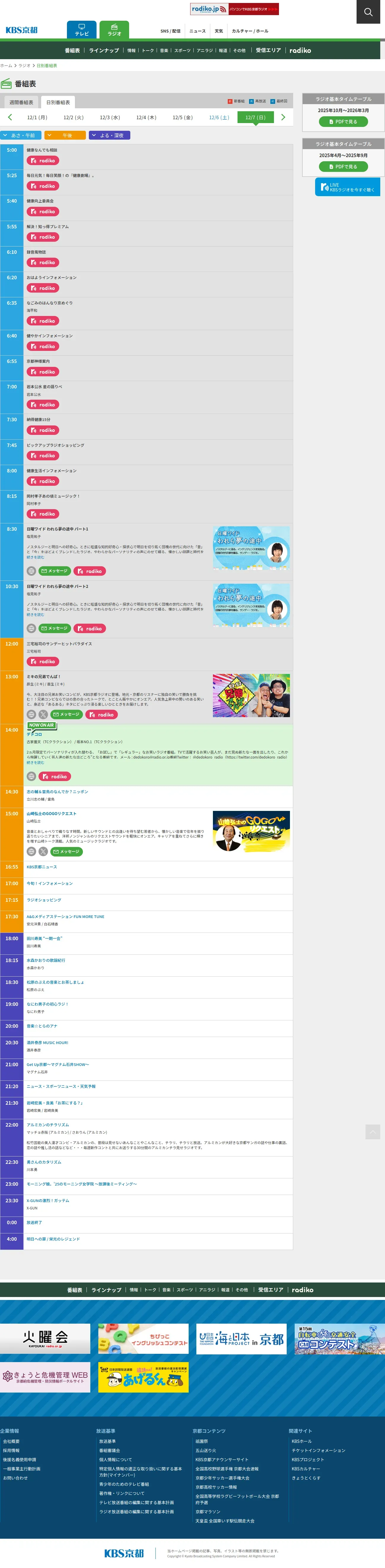Open the KBS京都ニュース program link
This screenshot has width=385, height=1568.
(41, 867)
